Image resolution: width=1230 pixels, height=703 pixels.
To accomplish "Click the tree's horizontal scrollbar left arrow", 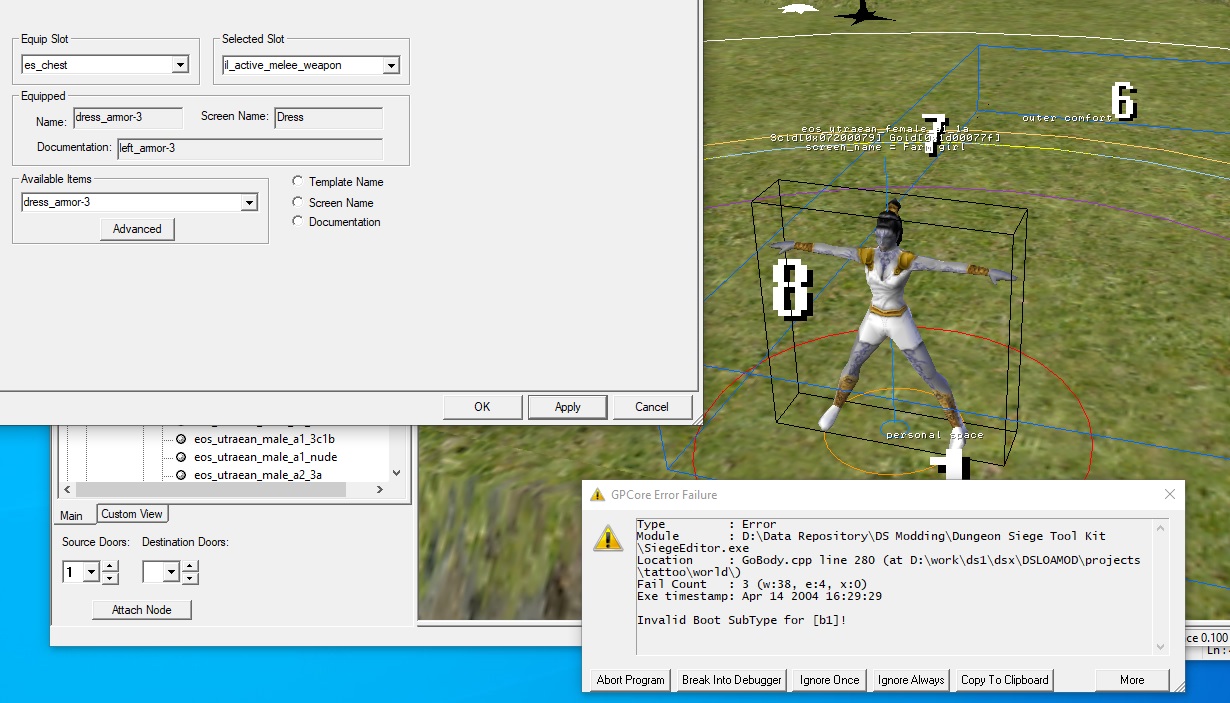I will pos(68,490).
